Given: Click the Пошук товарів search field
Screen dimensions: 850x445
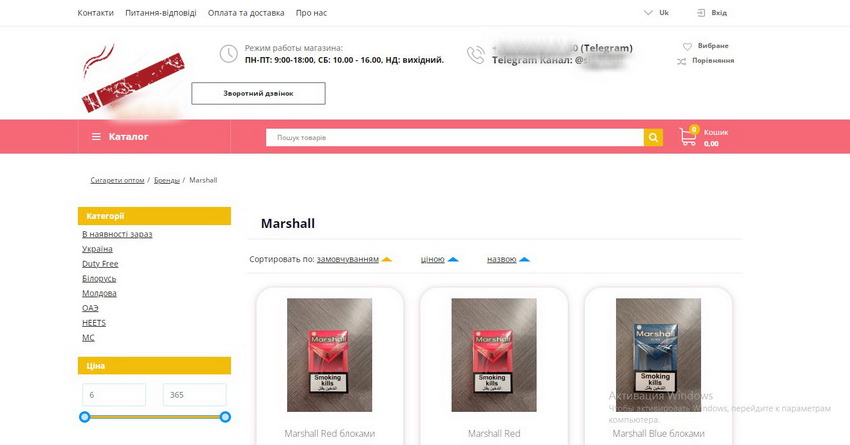Looking at the screenshot, I should point(455,138).
